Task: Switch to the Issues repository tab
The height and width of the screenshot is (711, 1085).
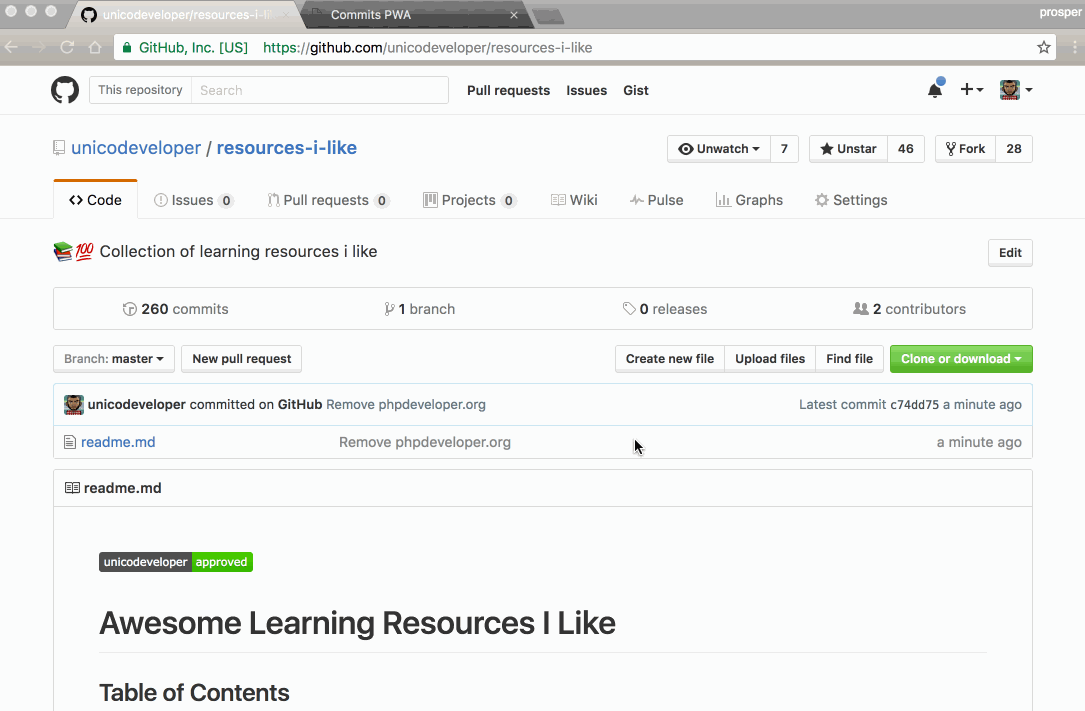Action: tap(193, 200)
